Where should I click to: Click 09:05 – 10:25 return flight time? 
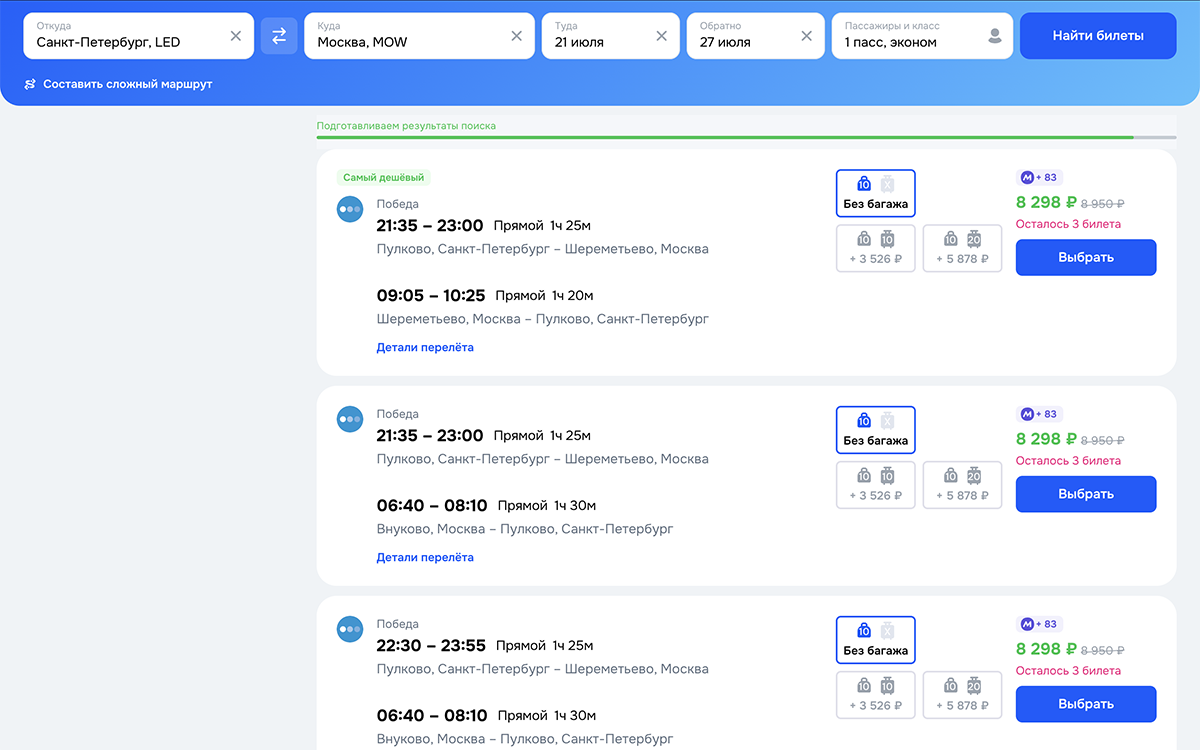point(431,296)
